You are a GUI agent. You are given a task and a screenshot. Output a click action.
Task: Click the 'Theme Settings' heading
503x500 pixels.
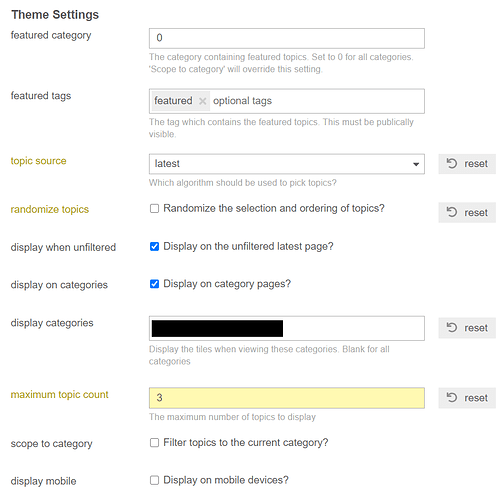55,15
